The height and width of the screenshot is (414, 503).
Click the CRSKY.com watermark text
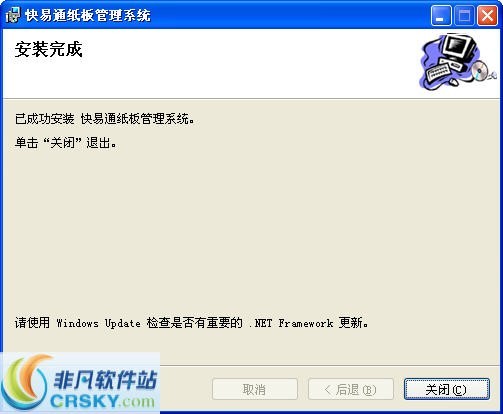103,401
